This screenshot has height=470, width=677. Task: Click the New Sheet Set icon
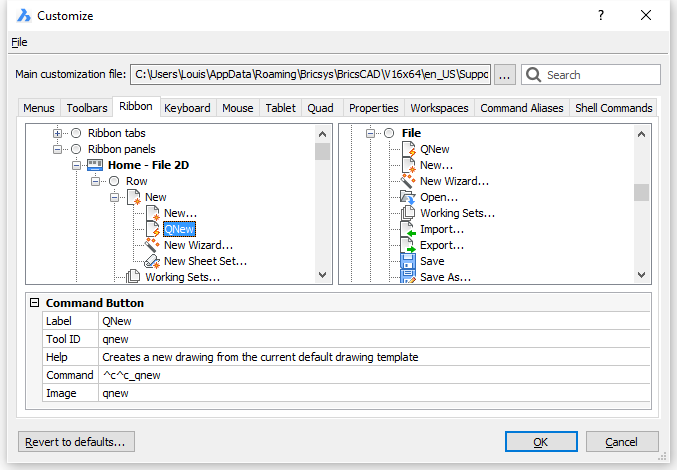pos(152,261)
